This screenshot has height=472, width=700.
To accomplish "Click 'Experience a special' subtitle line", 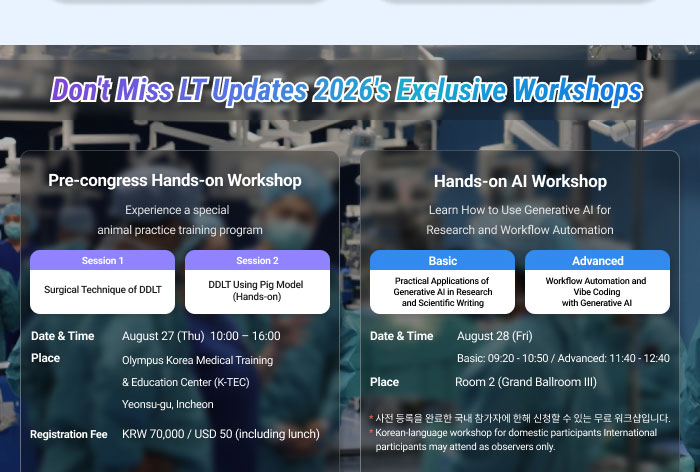I will (177, 210).
